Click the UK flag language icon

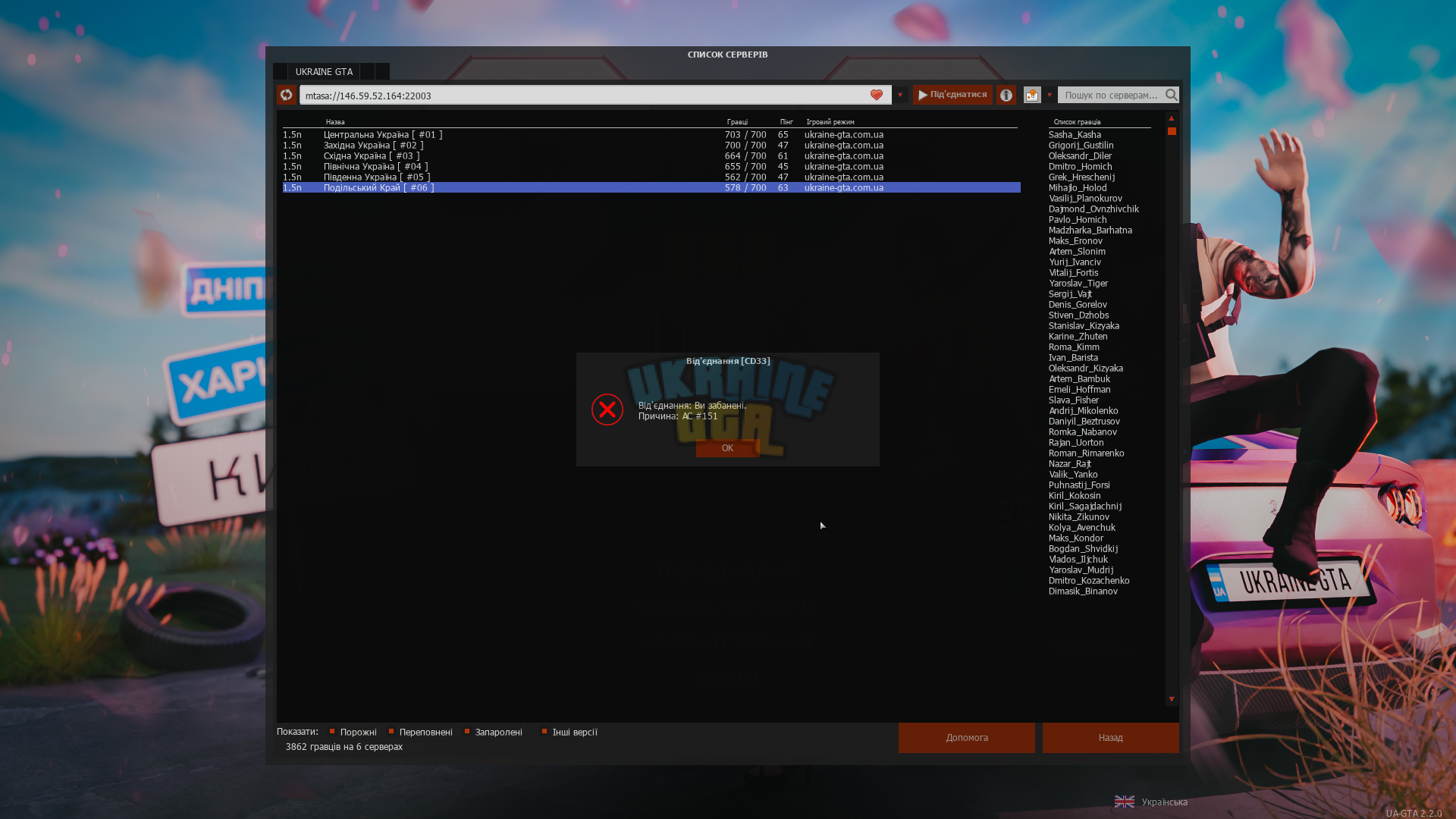pos(1125,802)
